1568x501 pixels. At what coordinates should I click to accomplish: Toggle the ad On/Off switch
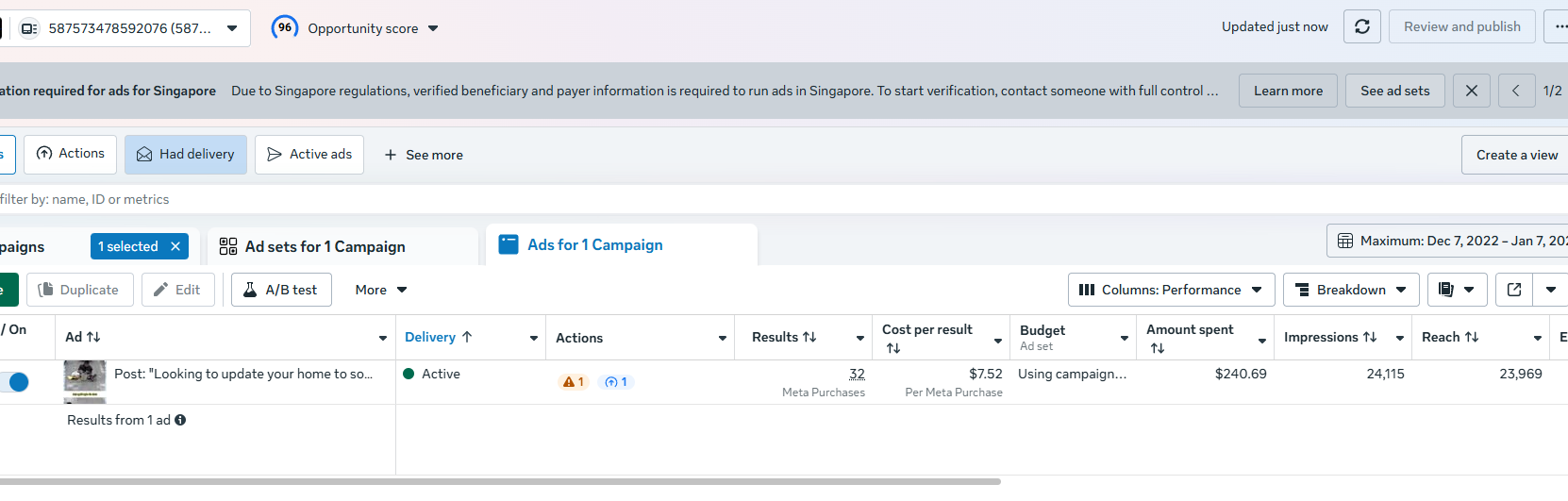[14, 382]
